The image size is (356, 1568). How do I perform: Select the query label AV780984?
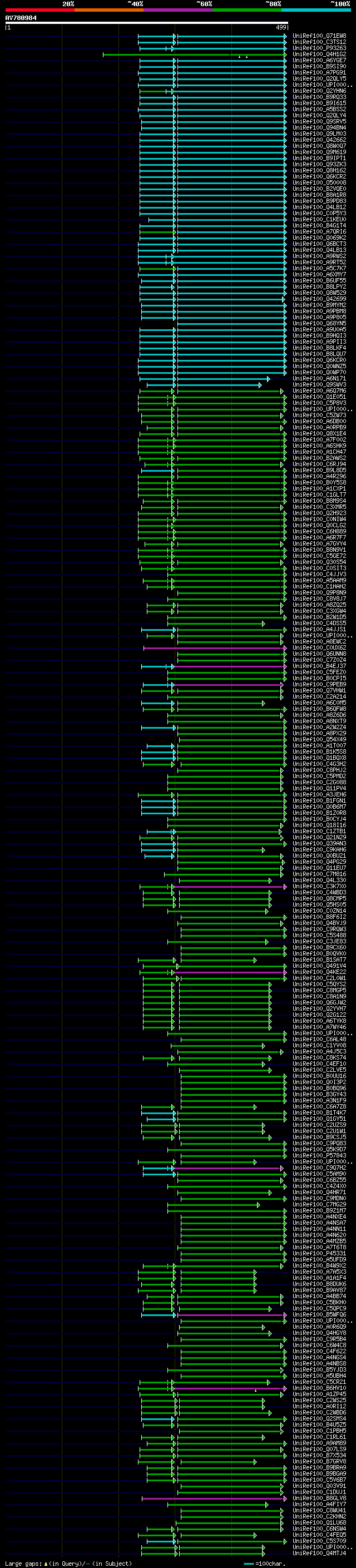(21, 18)
